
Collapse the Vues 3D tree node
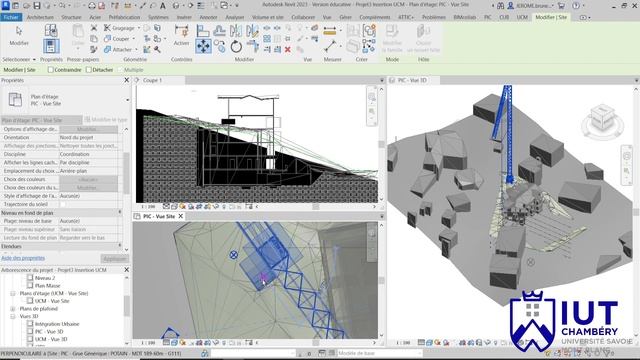pyautogui.click(x=13, y=316)
